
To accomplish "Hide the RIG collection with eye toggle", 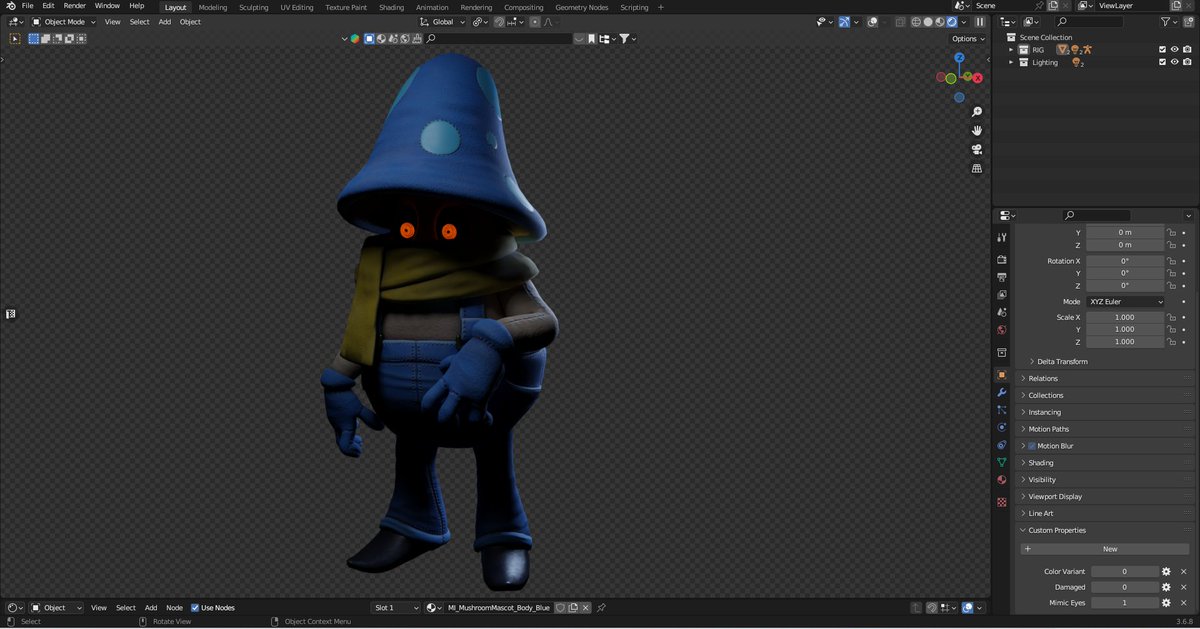I will [x=1174, y=48].
